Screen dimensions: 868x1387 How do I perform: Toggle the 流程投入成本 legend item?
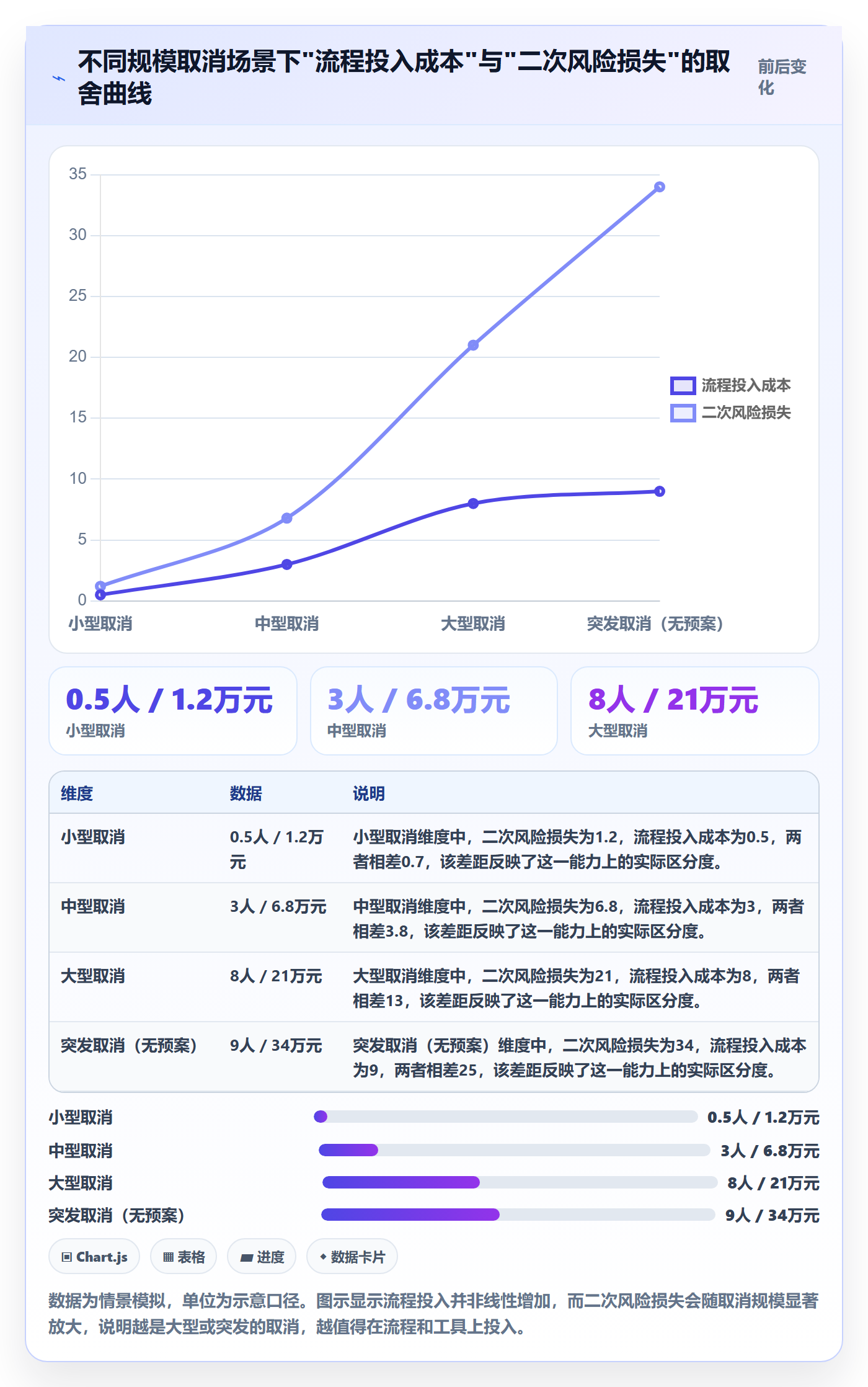730,385
